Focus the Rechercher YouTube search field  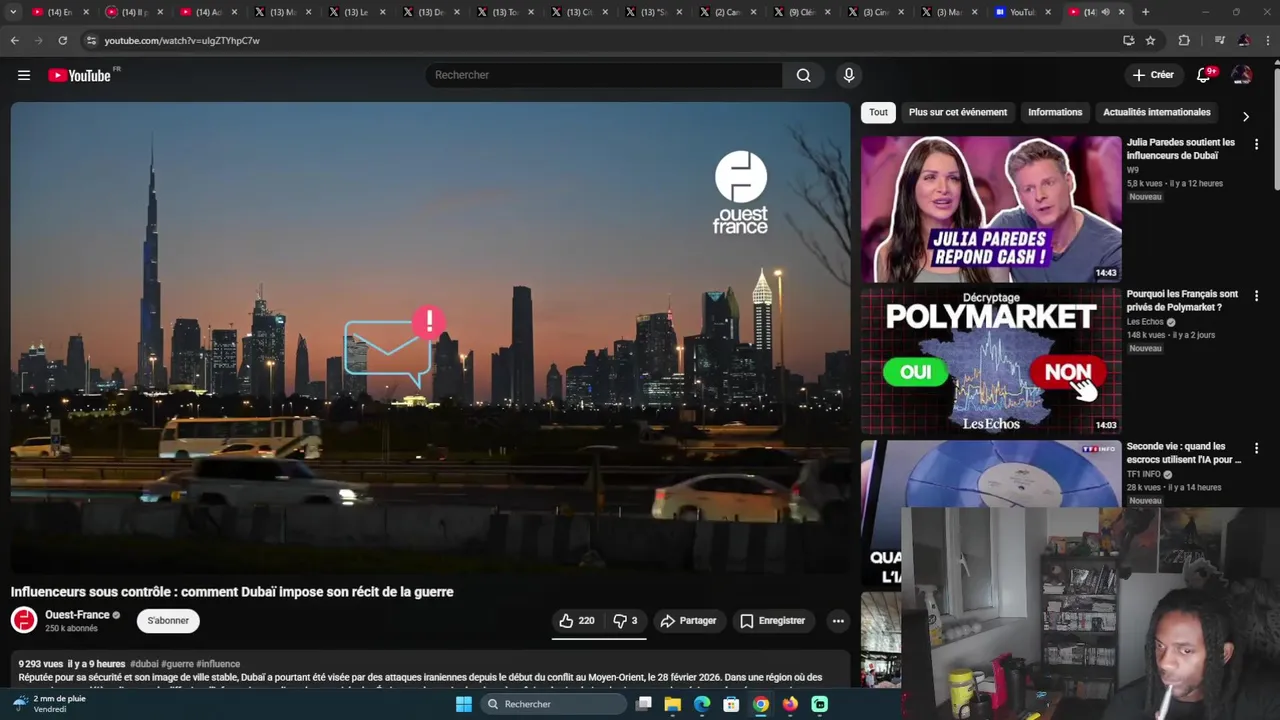point(605,75)
